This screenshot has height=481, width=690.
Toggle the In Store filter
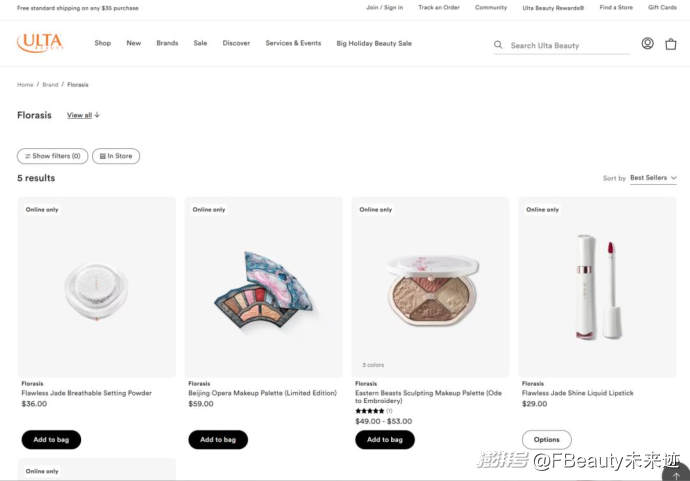[116, 156]
